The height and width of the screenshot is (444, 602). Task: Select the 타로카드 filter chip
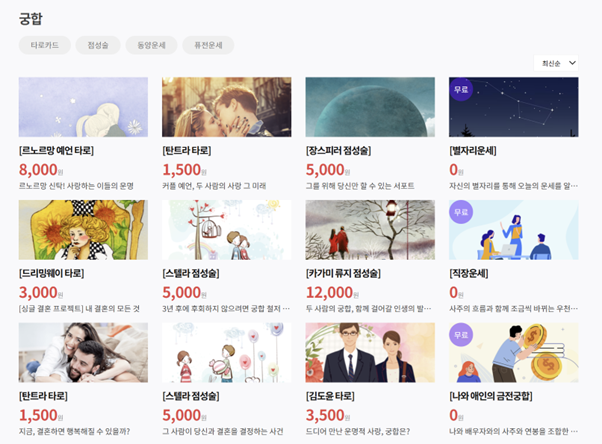tap(45, 45)
